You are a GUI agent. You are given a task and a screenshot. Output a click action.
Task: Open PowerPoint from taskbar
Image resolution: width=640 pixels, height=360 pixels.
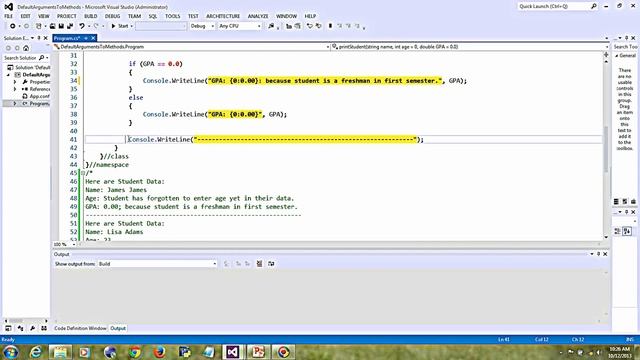[258, 352]
